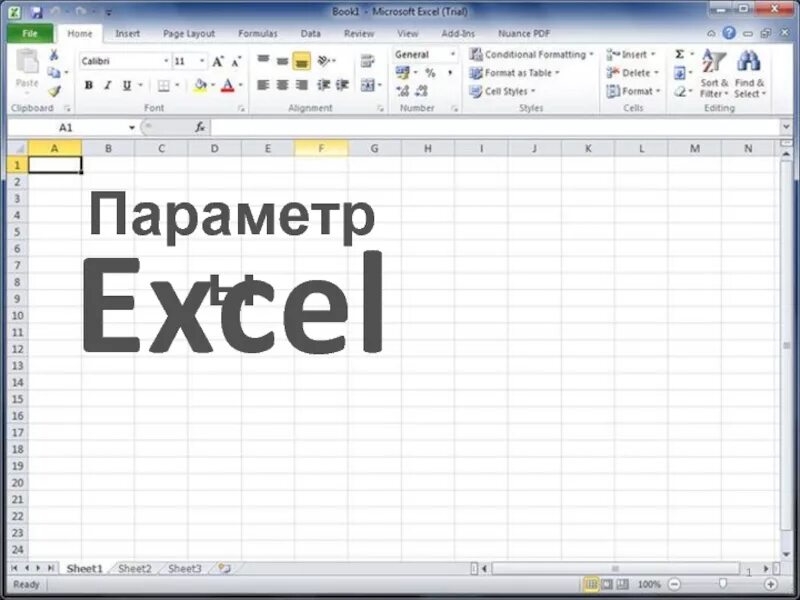
Task: Click the Font Color A icon
Action: point(228,85)
